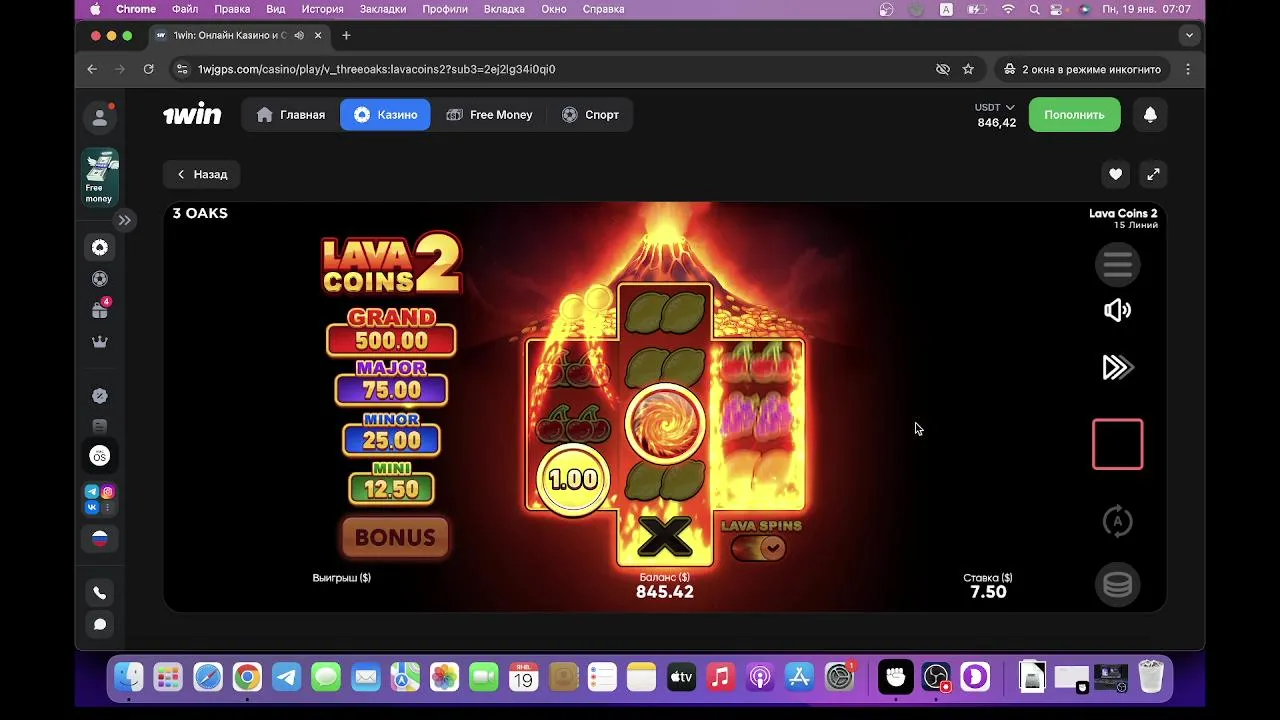Open the Free money sidebar promo
The height and width of the screenshot is (720, 1280).
(x=99, y=177)
